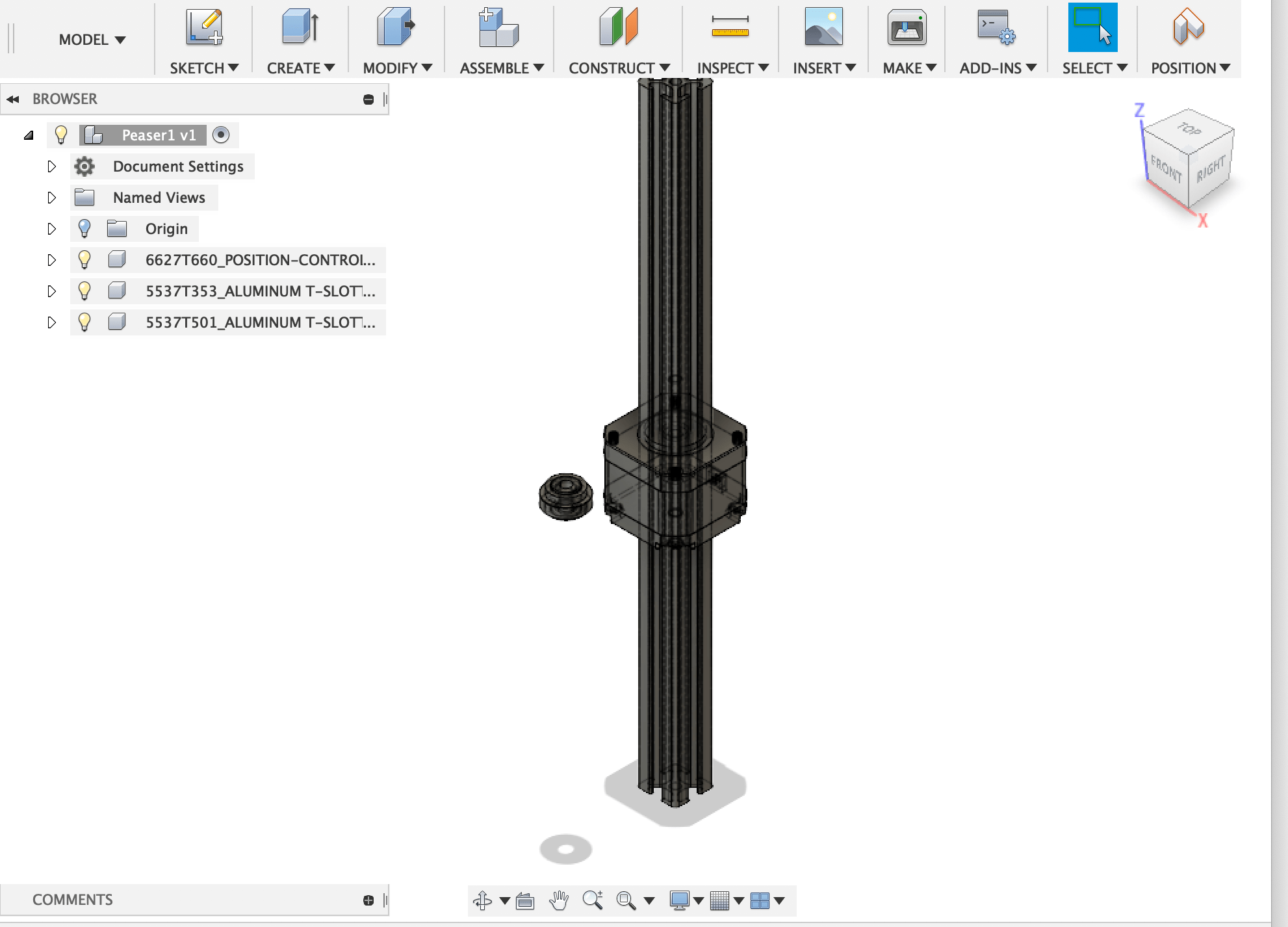Click the New Component icon above ASSEMBLE

498,27
